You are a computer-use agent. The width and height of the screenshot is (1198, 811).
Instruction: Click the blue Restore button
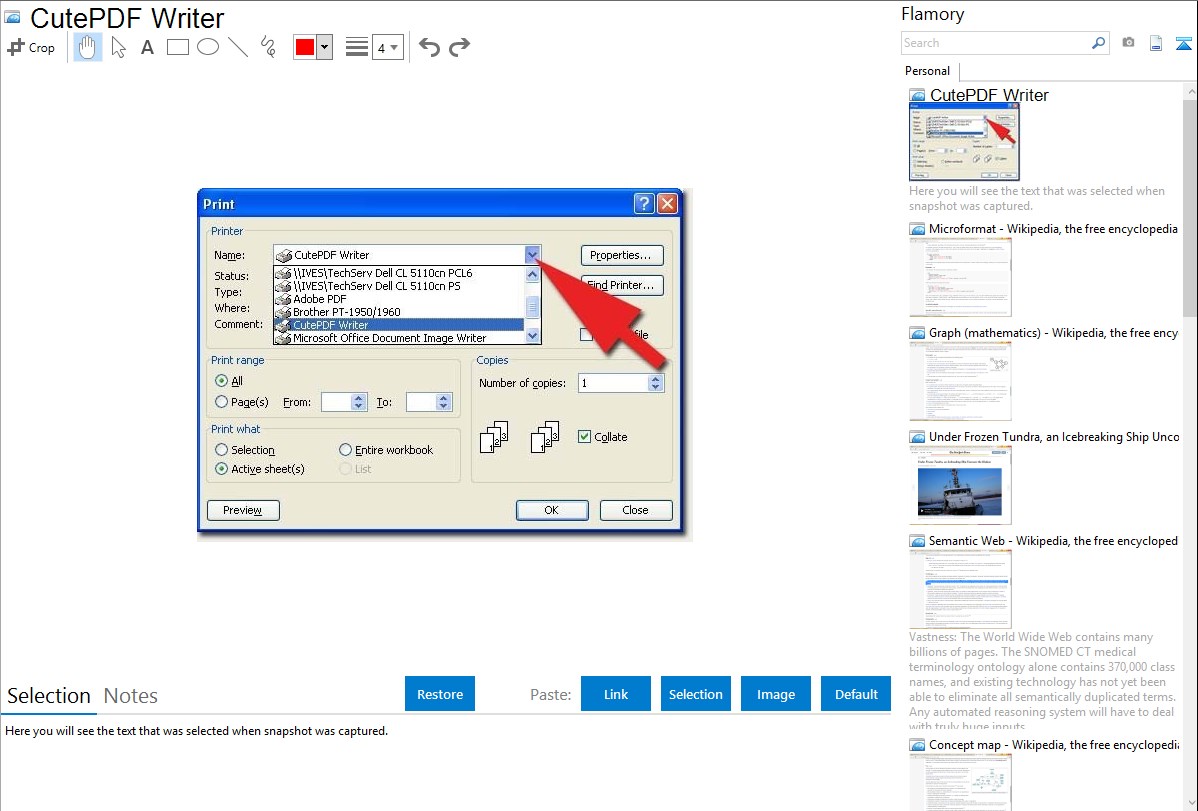point(440,694)
